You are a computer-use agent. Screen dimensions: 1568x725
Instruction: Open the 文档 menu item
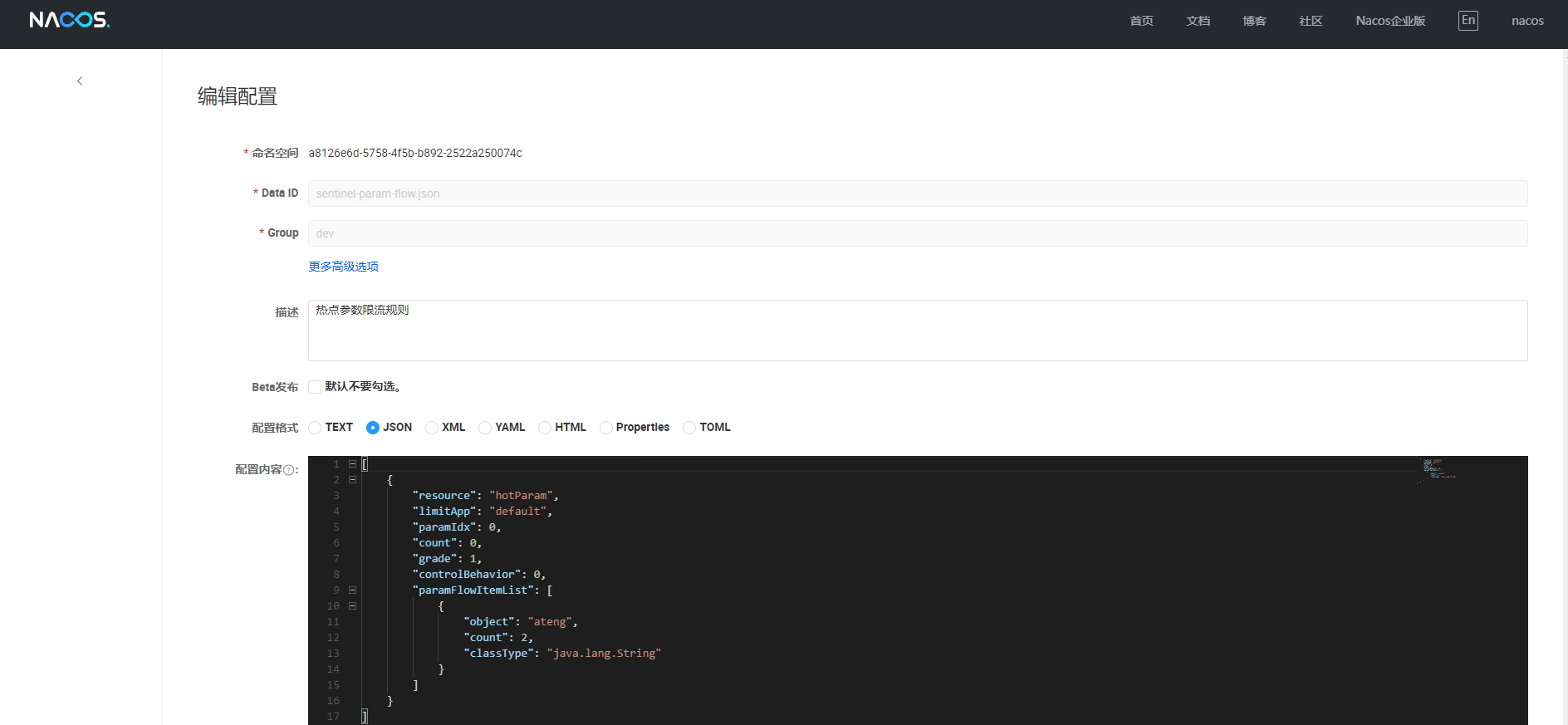pyautogui.click(x=1198, y=21)
